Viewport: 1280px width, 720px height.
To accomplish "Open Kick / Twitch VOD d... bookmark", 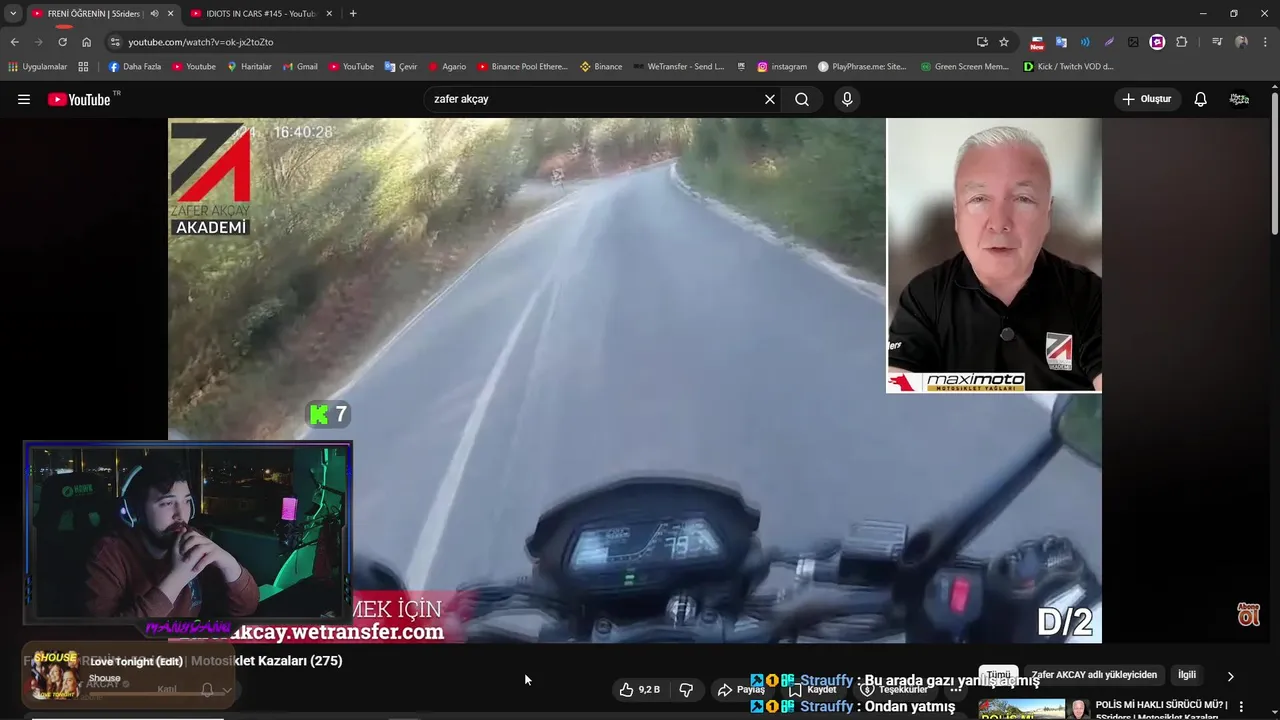I will coord(1068,66).
